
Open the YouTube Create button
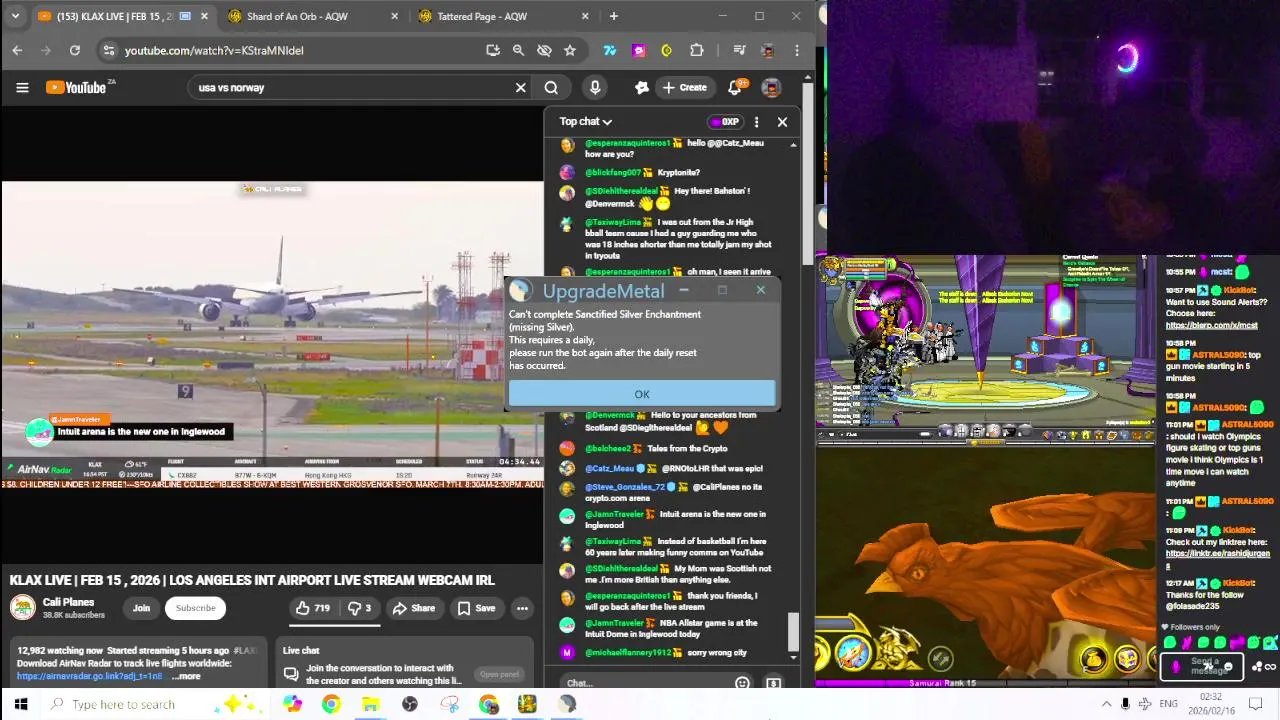(684, 88)
